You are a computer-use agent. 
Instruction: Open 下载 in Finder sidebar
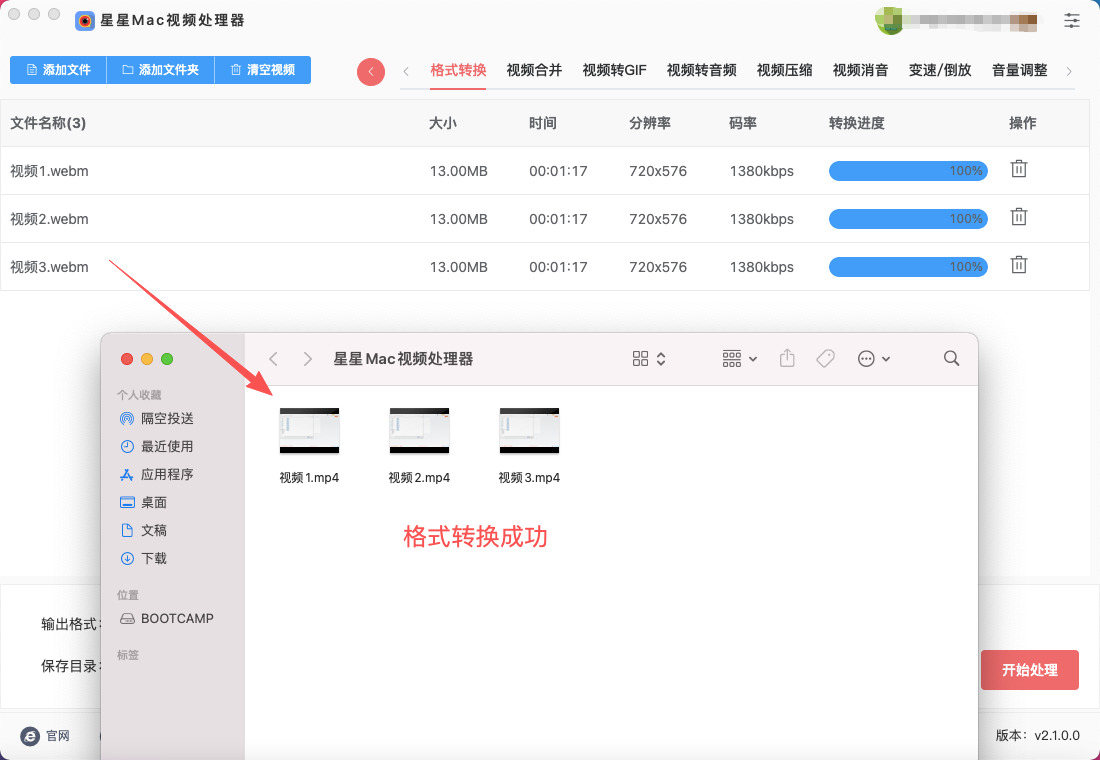click(143, 559)
